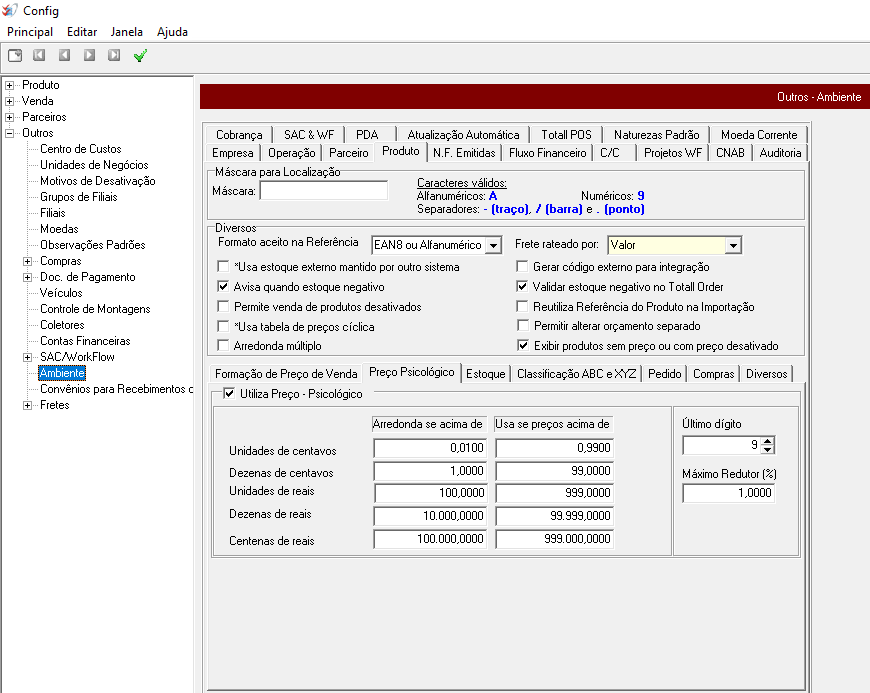Click the previous record arrow icon

tap(64, 55)
